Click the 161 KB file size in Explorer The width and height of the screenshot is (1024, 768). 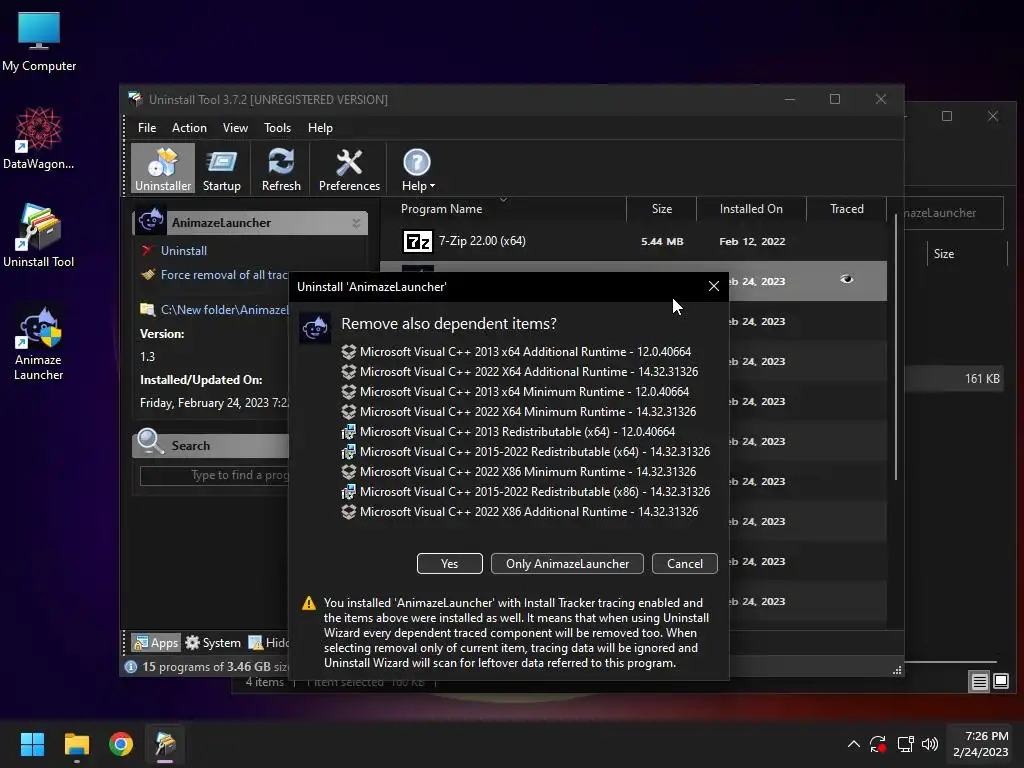pyautogui.click(x=982, y=379)
